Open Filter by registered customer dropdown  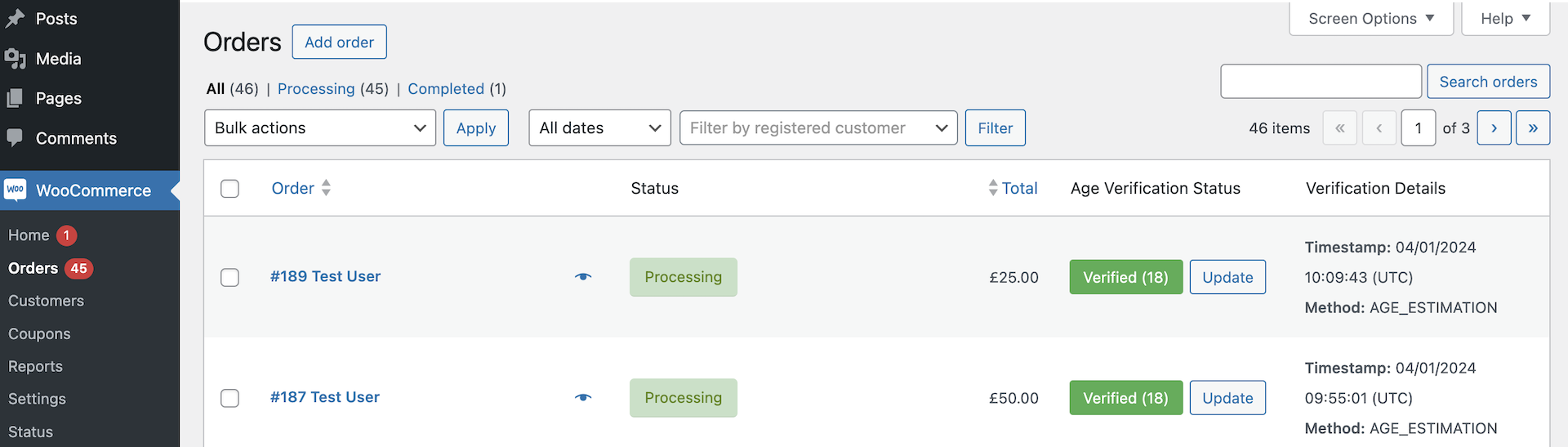pyautogui.click(x=818, y=128)
